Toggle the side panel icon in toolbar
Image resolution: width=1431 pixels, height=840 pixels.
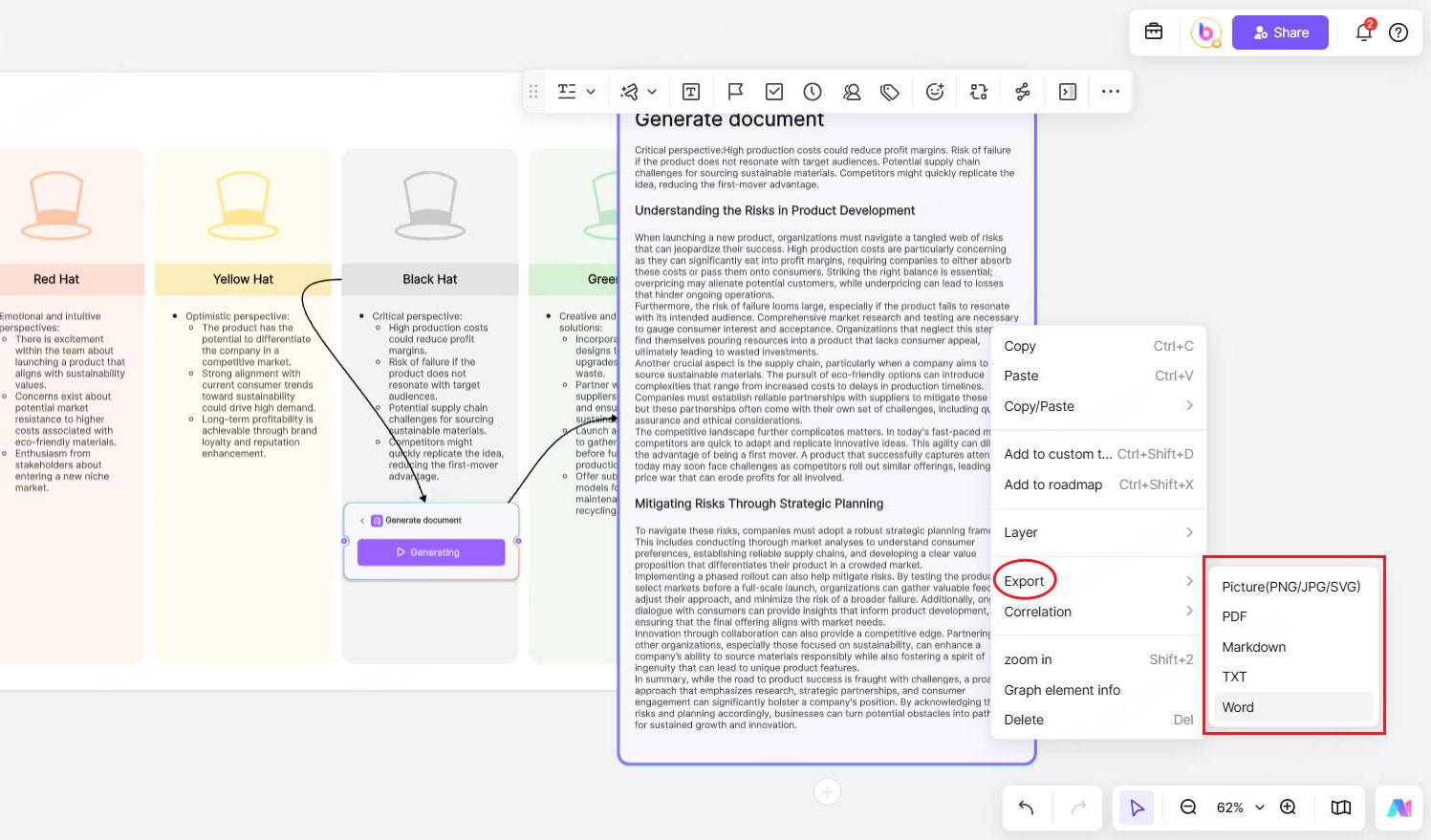click(x=1068, y=92)
